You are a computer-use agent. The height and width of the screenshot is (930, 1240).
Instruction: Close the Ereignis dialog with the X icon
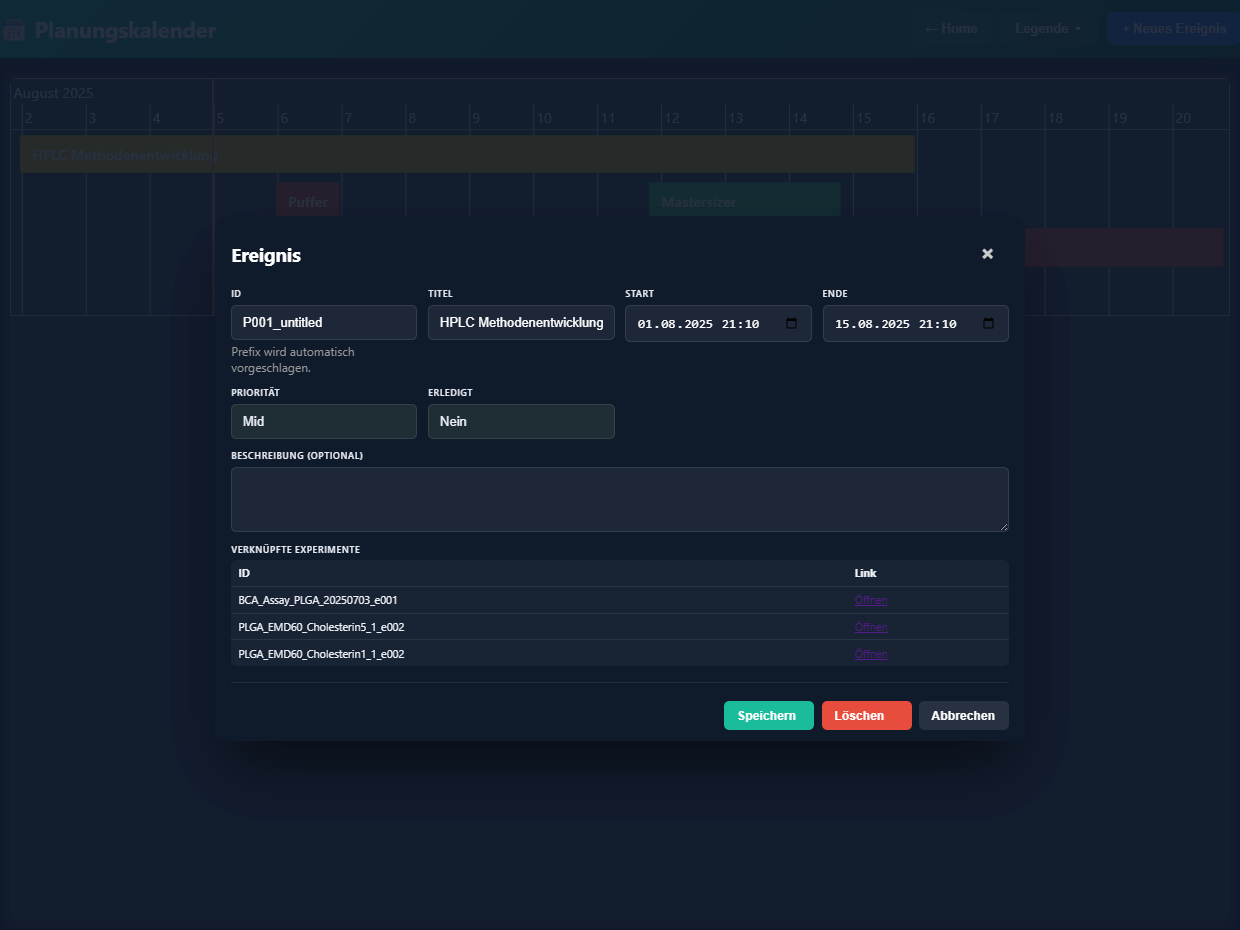[987, 254]
